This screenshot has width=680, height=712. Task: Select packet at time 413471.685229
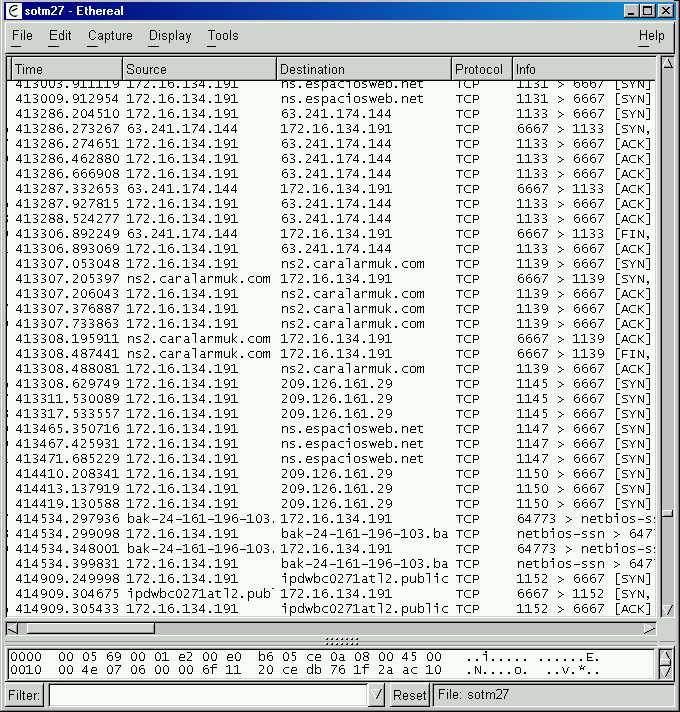tap(331, 458)
